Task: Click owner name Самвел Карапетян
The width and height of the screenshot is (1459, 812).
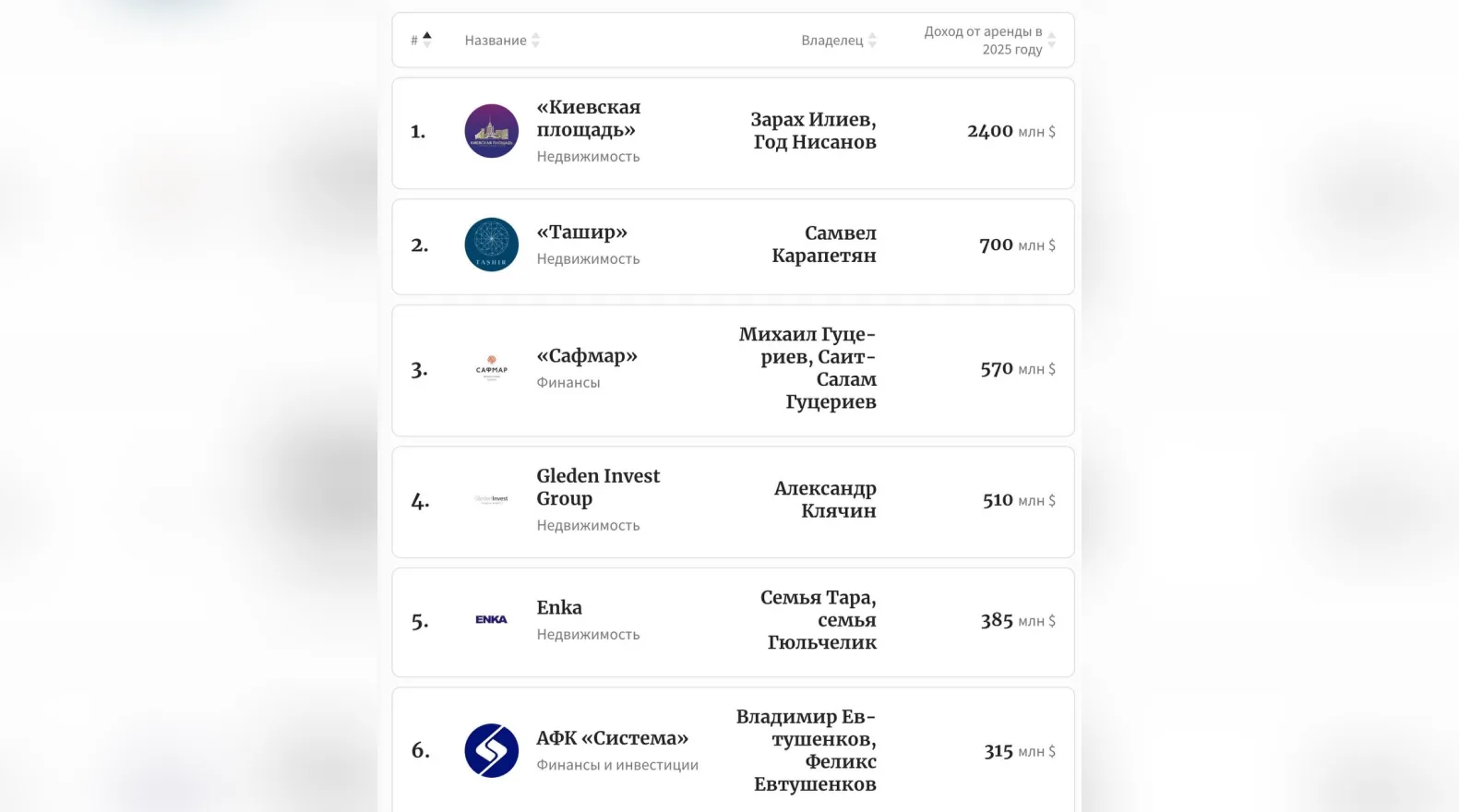Action: pos(824,245)
